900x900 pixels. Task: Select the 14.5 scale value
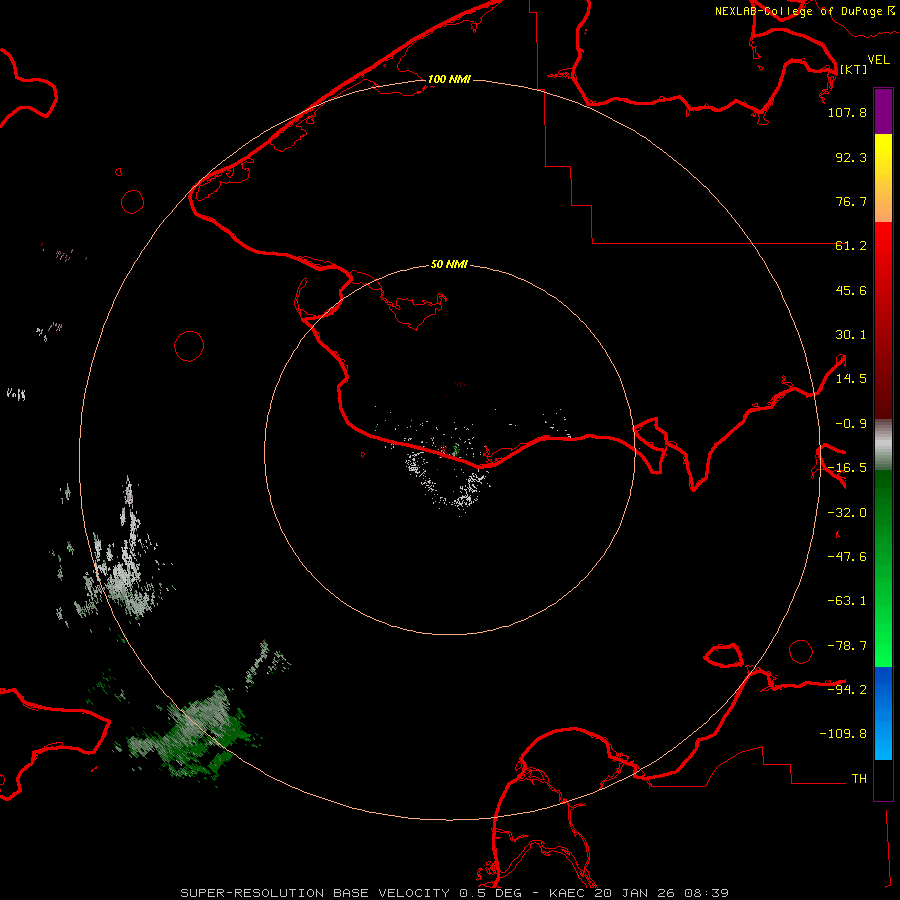click(x=851, y=379)
